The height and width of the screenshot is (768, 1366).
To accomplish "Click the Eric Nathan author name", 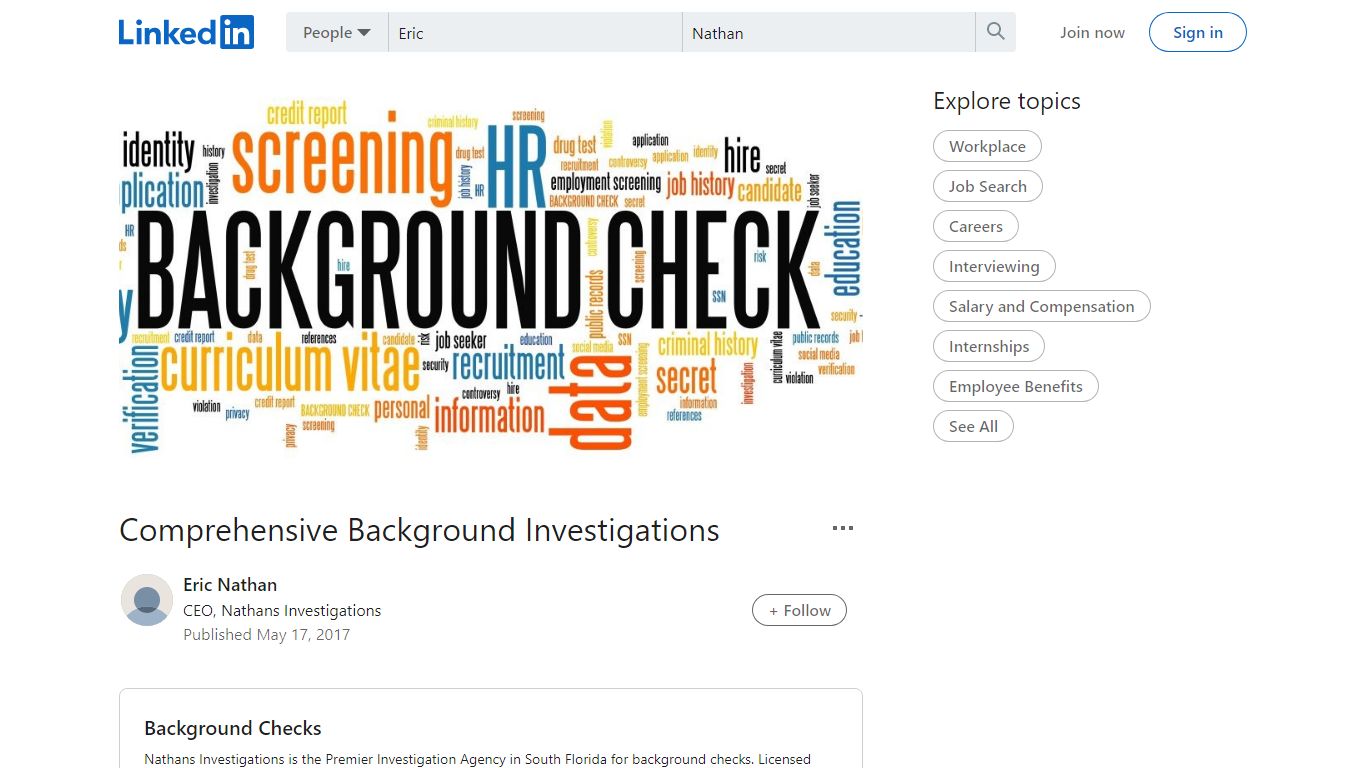I will pyautogui.click(x=230, y=585).
